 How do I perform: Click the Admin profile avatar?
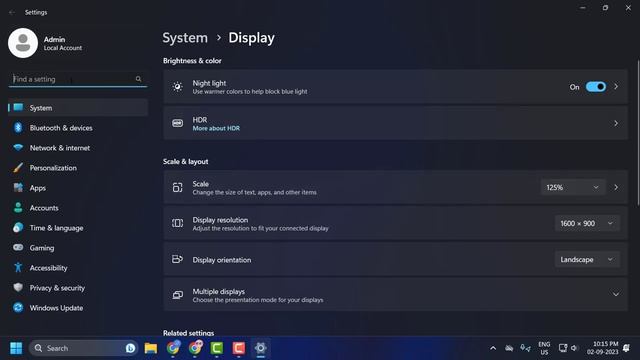[23, 43]
